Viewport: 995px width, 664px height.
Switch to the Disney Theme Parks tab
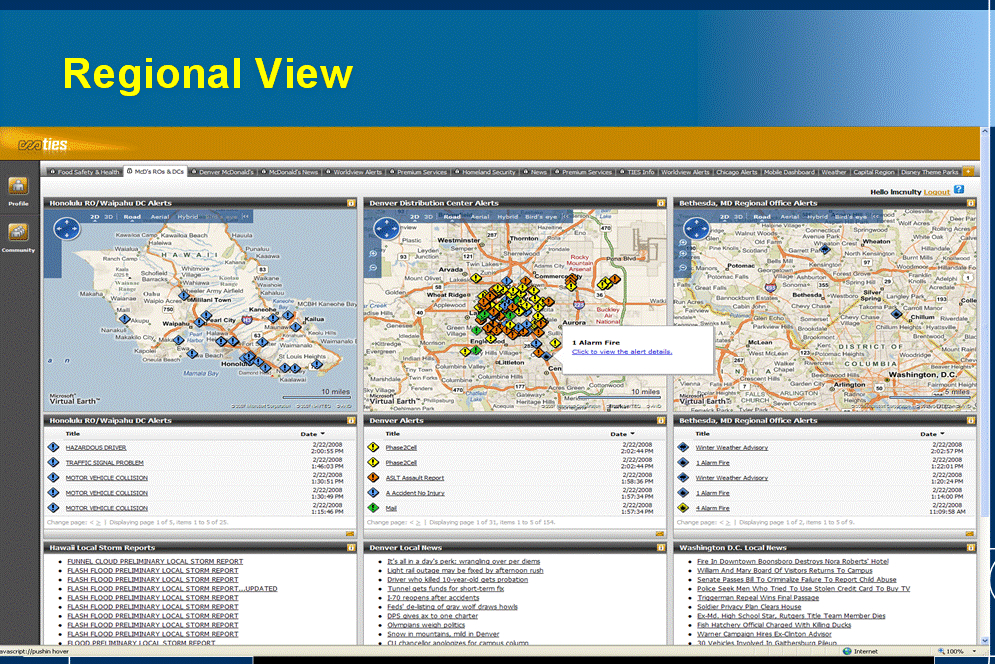(930, 172)
